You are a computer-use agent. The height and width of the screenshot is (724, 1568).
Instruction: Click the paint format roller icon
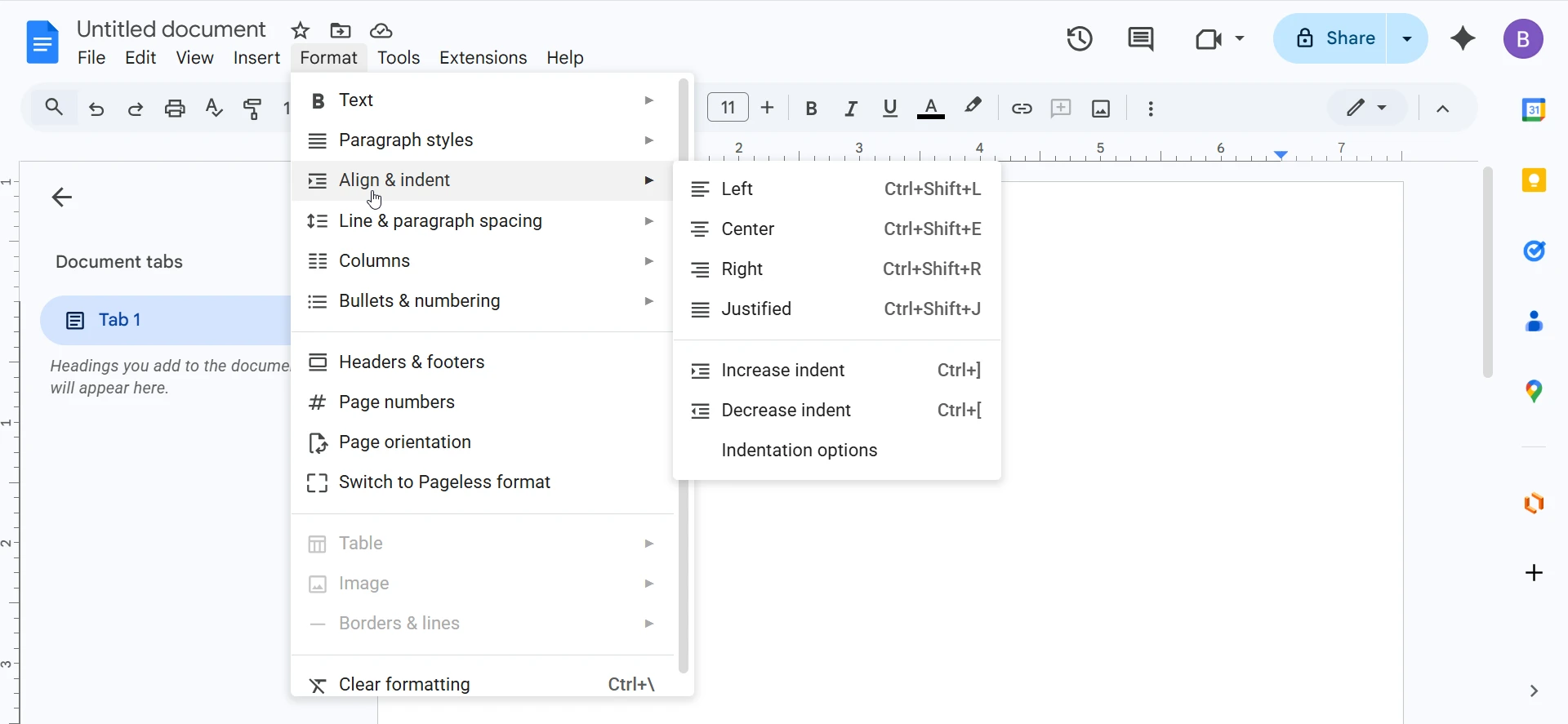pyautogui.click(x=253, y=109)
